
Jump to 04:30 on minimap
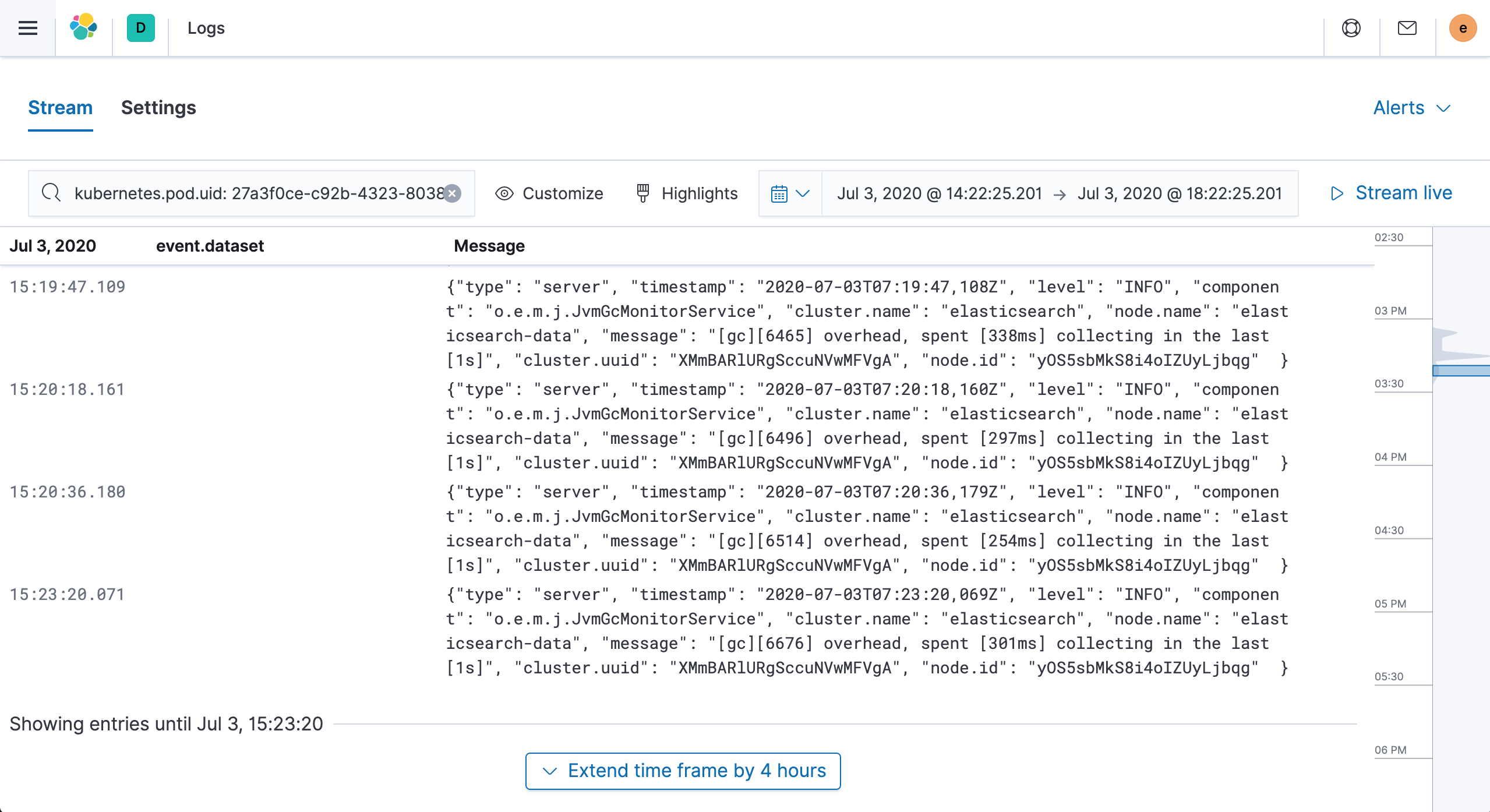[1389, 530]
